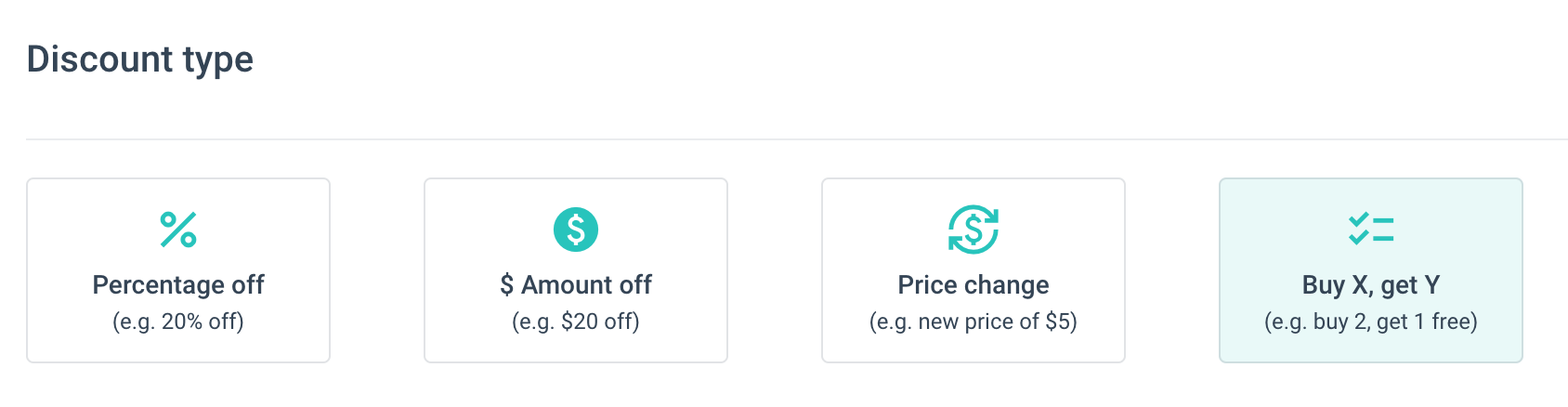Select the Percentage off discount card
Viewport: 1568px width, 407px height.
point(178,269)
